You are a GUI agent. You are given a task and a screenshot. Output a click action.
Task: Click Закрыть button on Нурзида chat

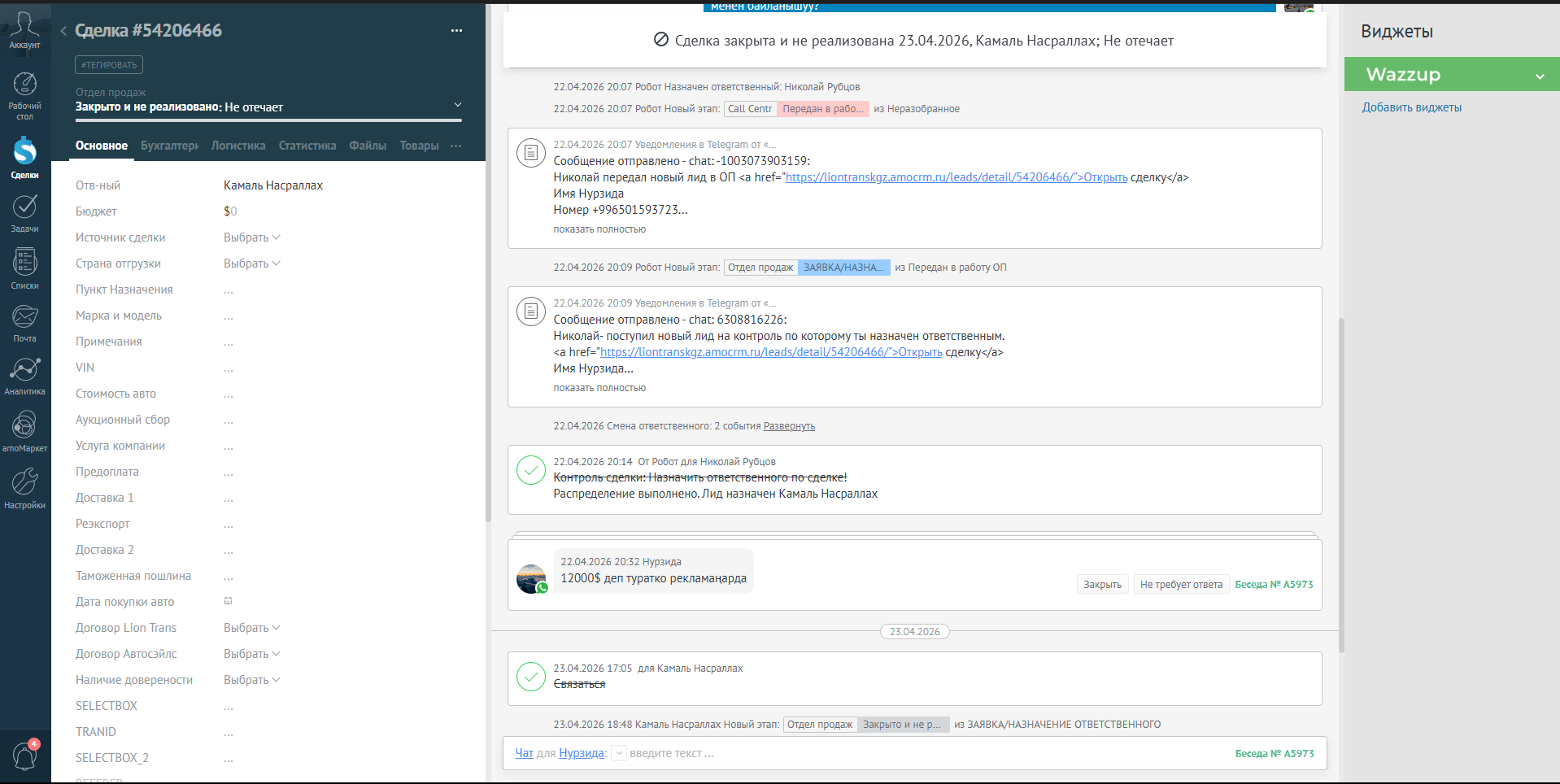(1102, 584)
